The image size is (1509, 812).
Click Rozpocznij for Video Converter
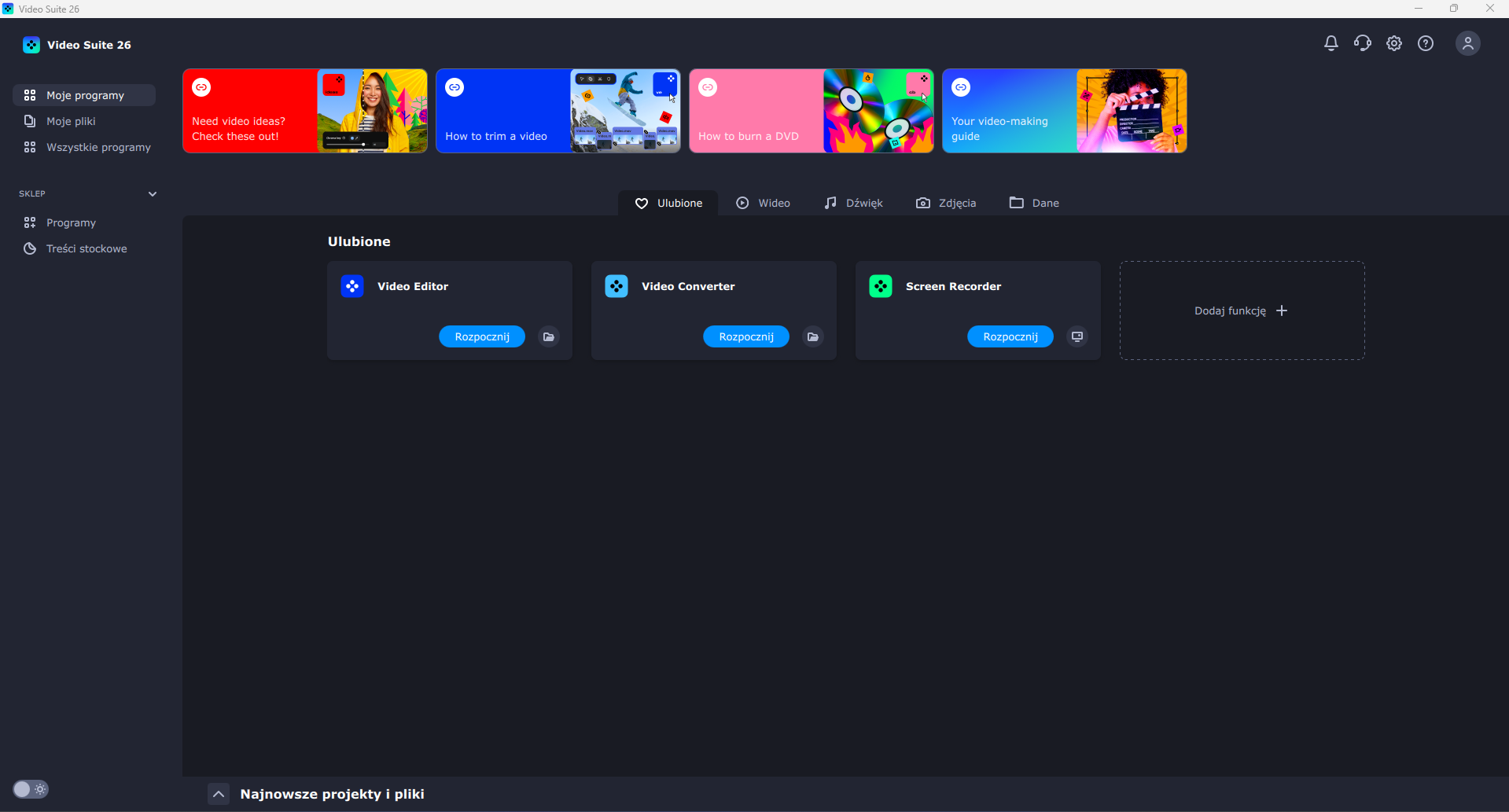click(746, 336)
